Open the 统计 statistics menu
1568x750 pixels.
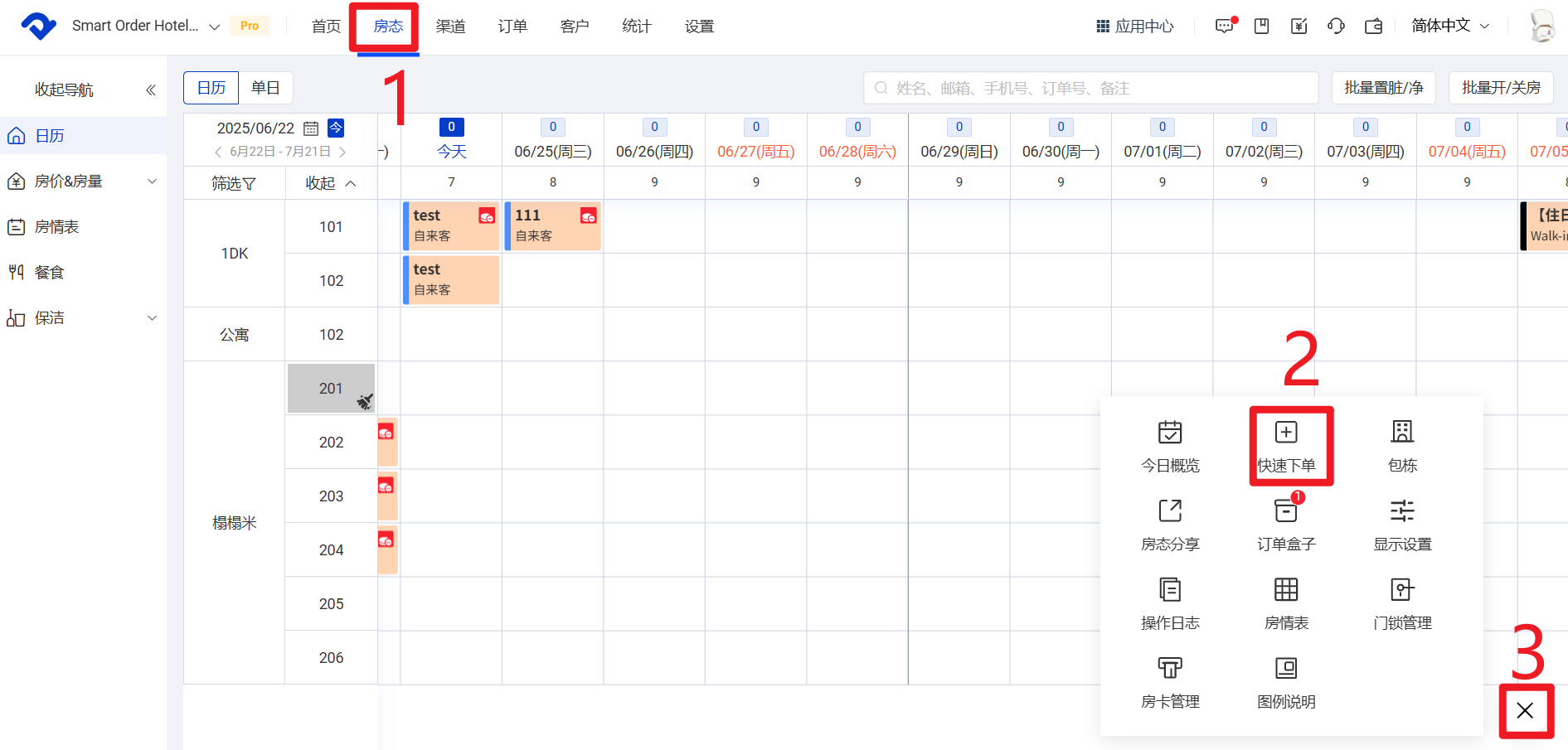click(637, 27)
